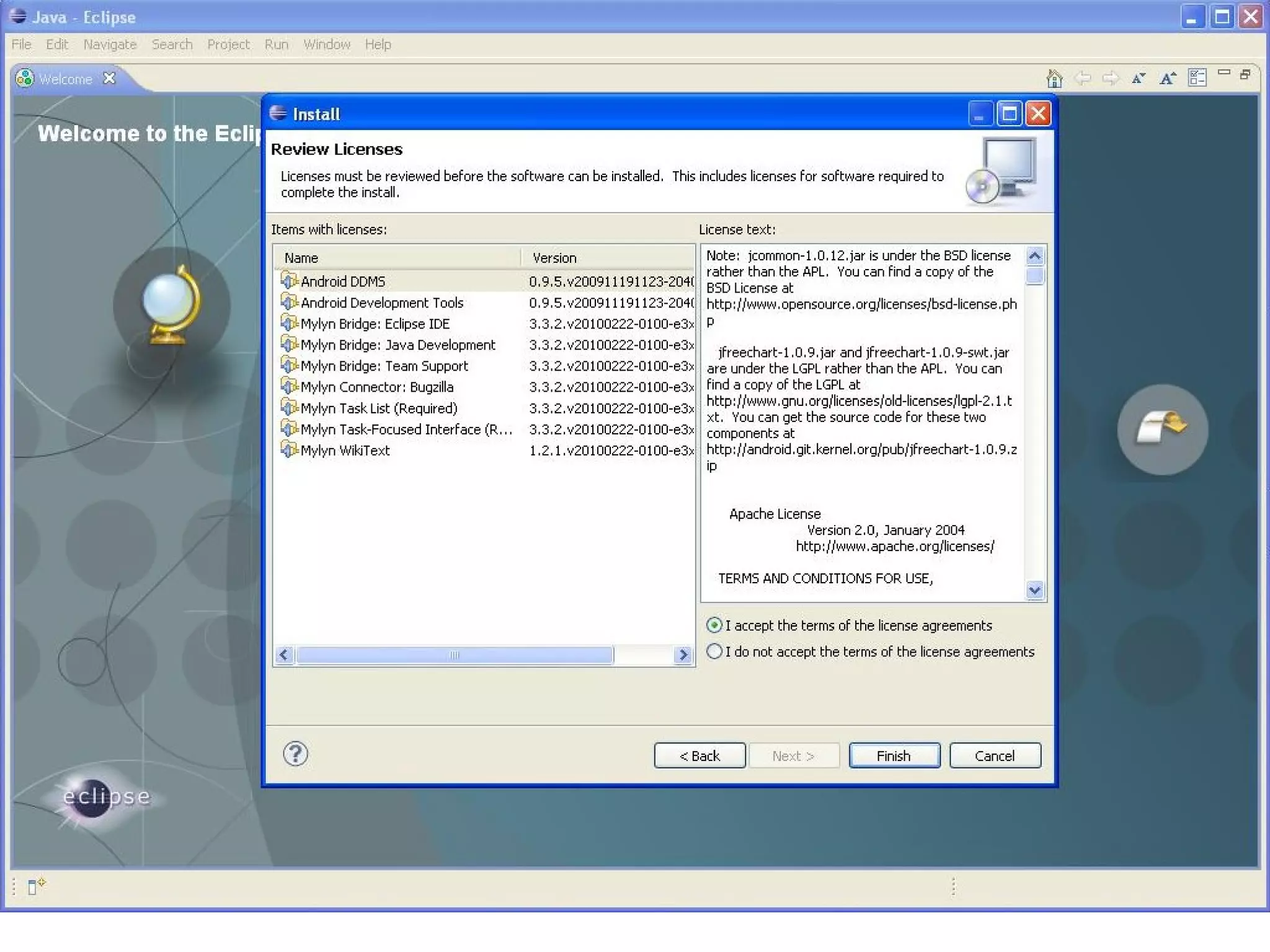Click the Workbench curved arrow icon
The height and width of the screenshot is (952, 1270).
click(1162, 429)
